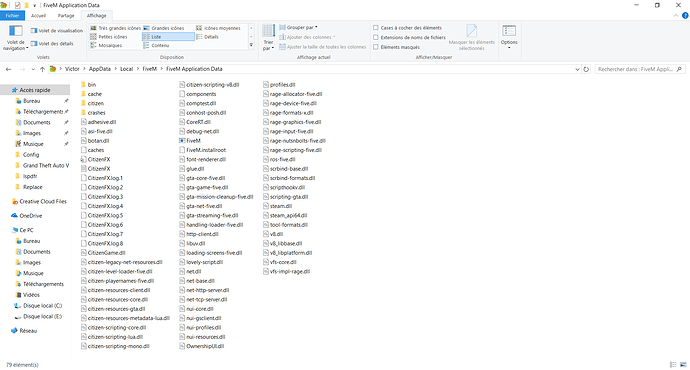Select Mosaïques layout
Screen dimensions: 690x370
click(x=106, y=45)
